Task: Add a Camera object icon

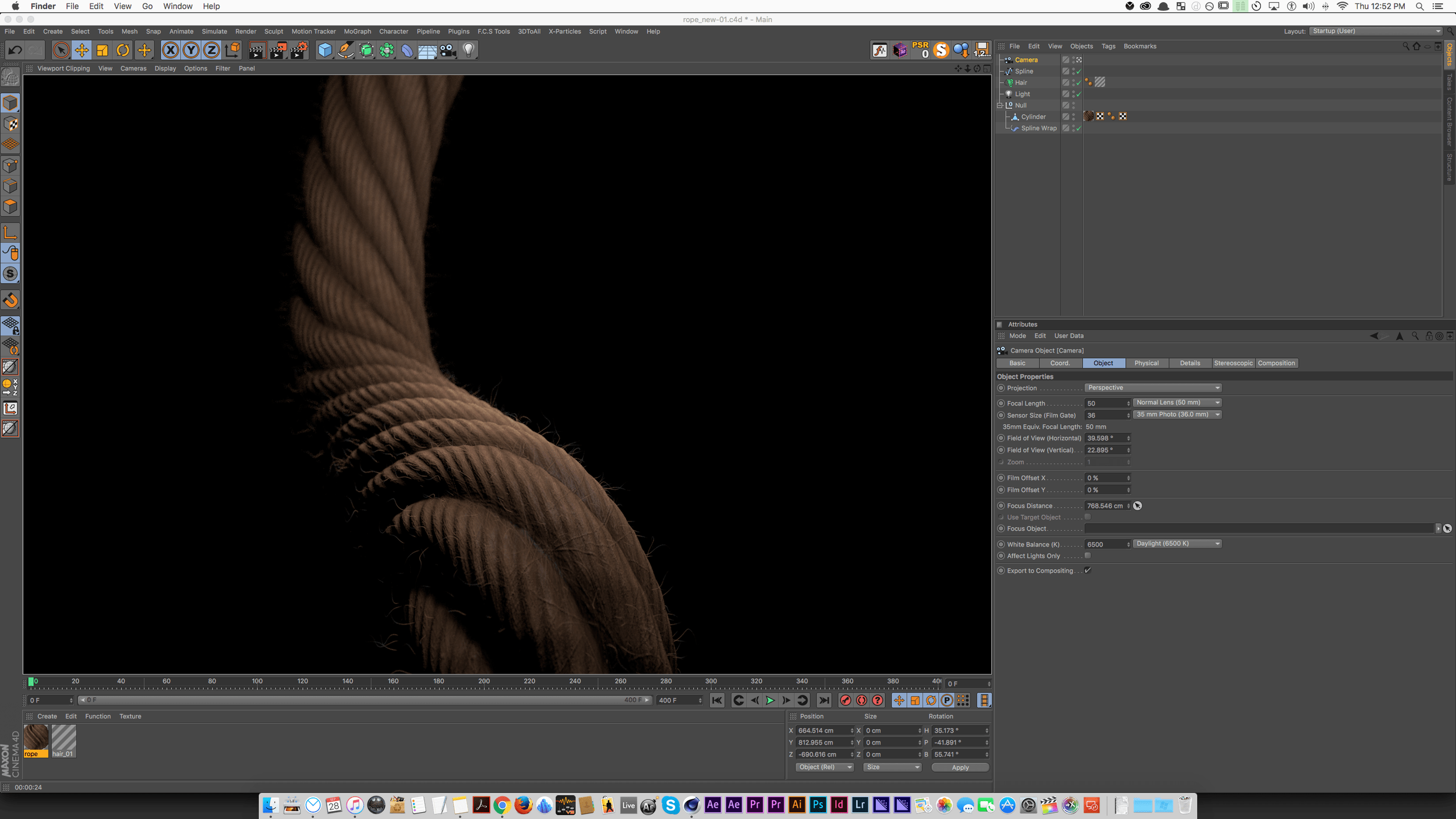Action: click(x=448, y=50)
